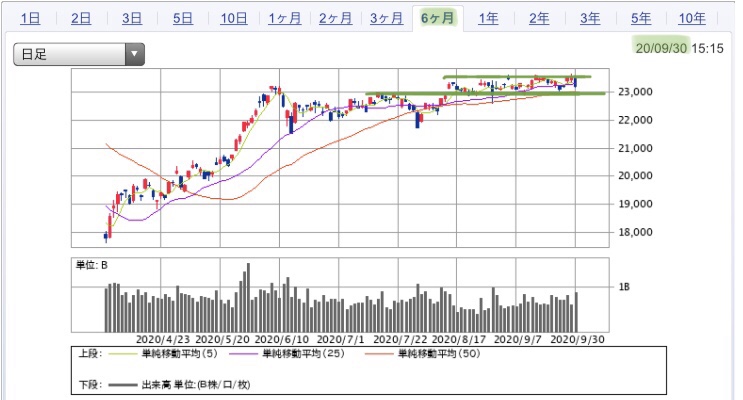This screenshot has width=743, height=400.
Task: Click the tallest volume bar in May
Action: coord(248,298)
